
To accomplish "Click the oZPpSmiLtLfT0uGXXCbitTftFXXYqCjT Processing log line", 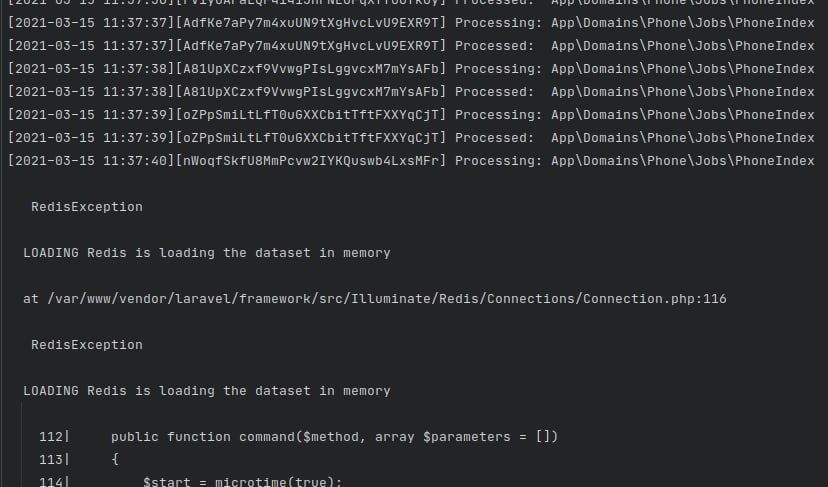I will pyautogui.click(x=411, y=115).
